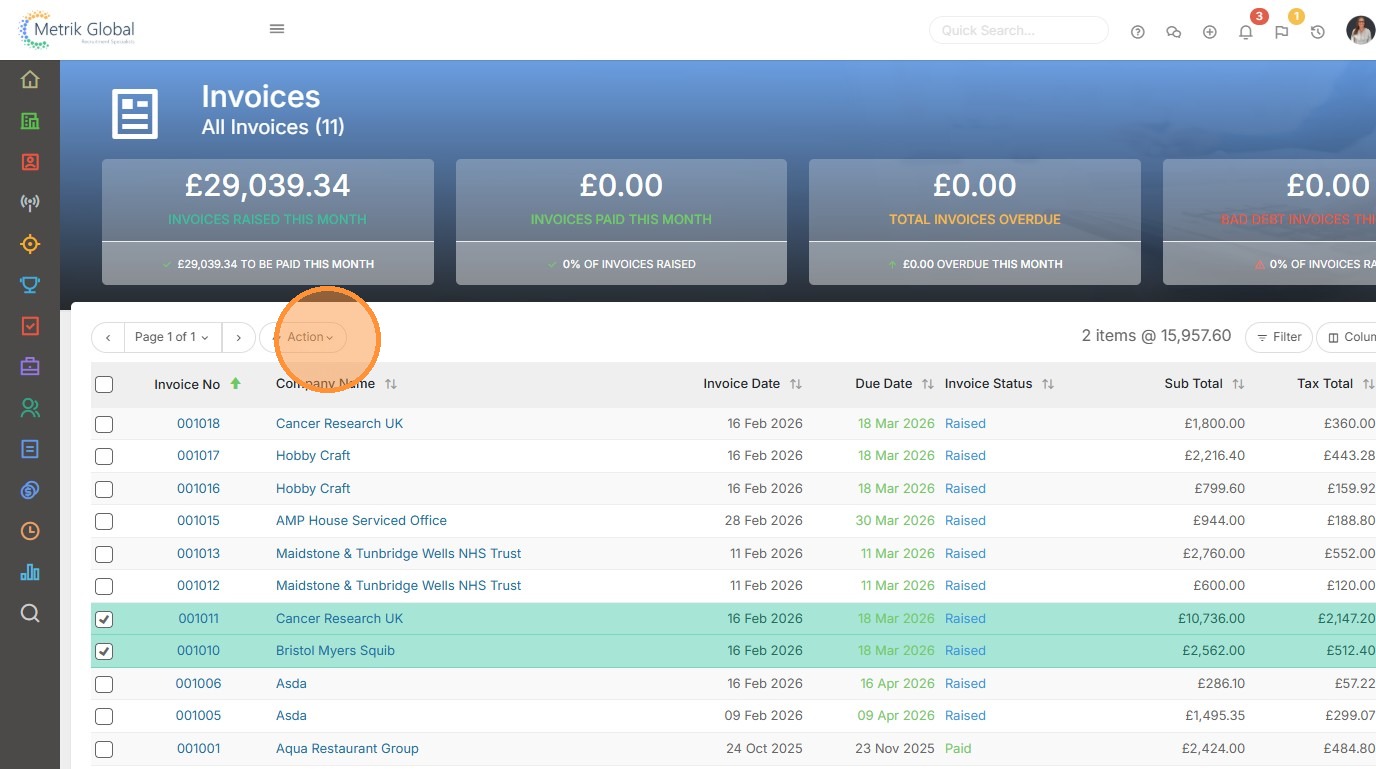Open the broadcast signal sidebar icon
The width and height of the screenshot is (1376, 769).
coord(30,203)
